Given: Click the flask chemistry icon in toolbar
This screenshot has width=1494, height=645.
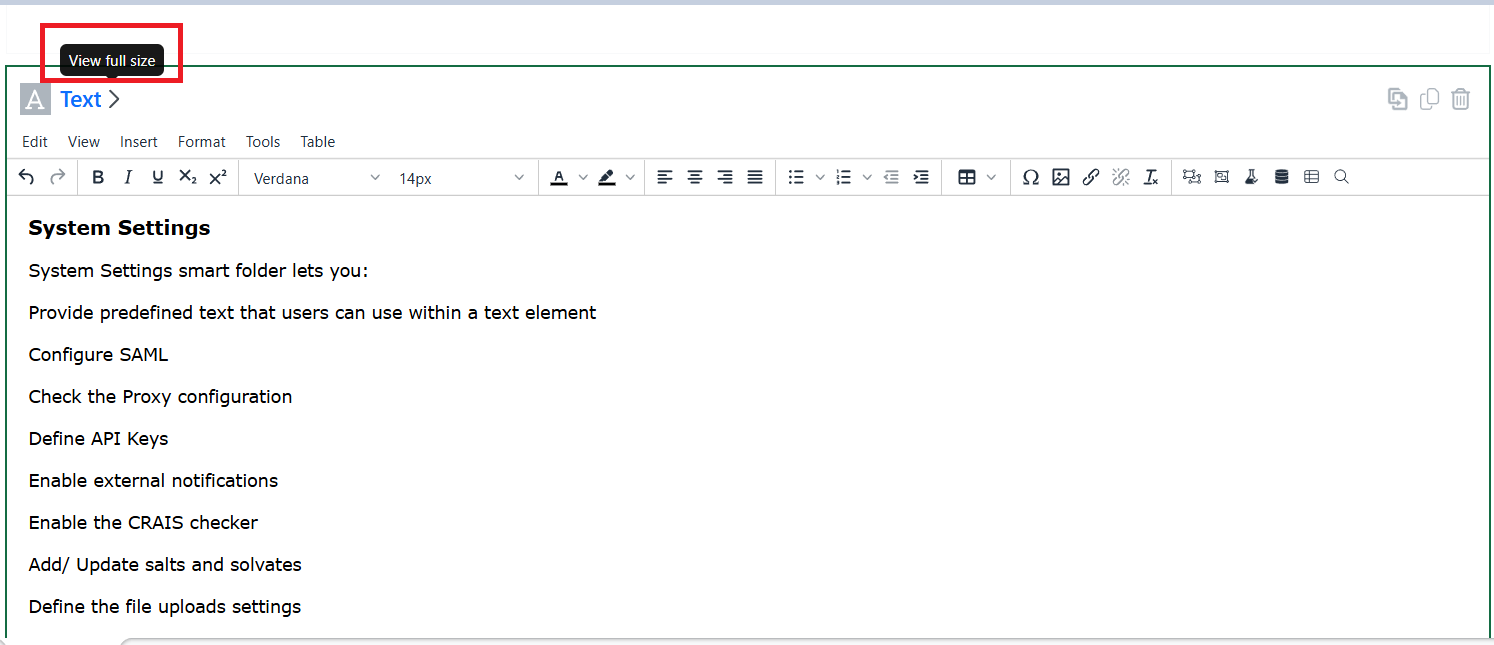Looking at the screenshot, I should click(1251, 177).
